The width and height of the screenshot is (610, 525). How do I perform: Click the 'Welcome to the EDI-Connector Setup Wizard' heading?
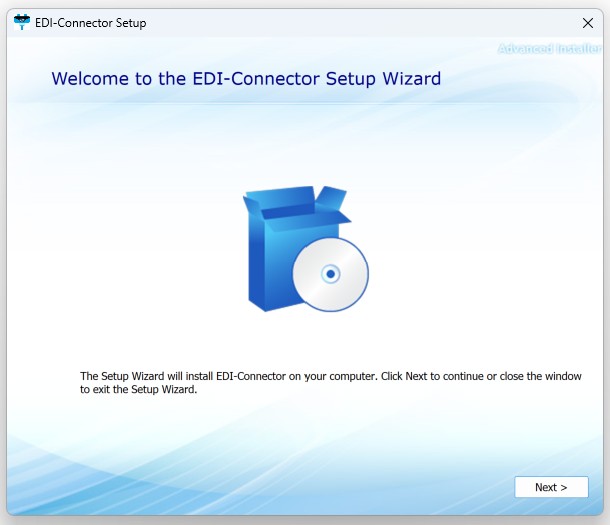point(246,79)
